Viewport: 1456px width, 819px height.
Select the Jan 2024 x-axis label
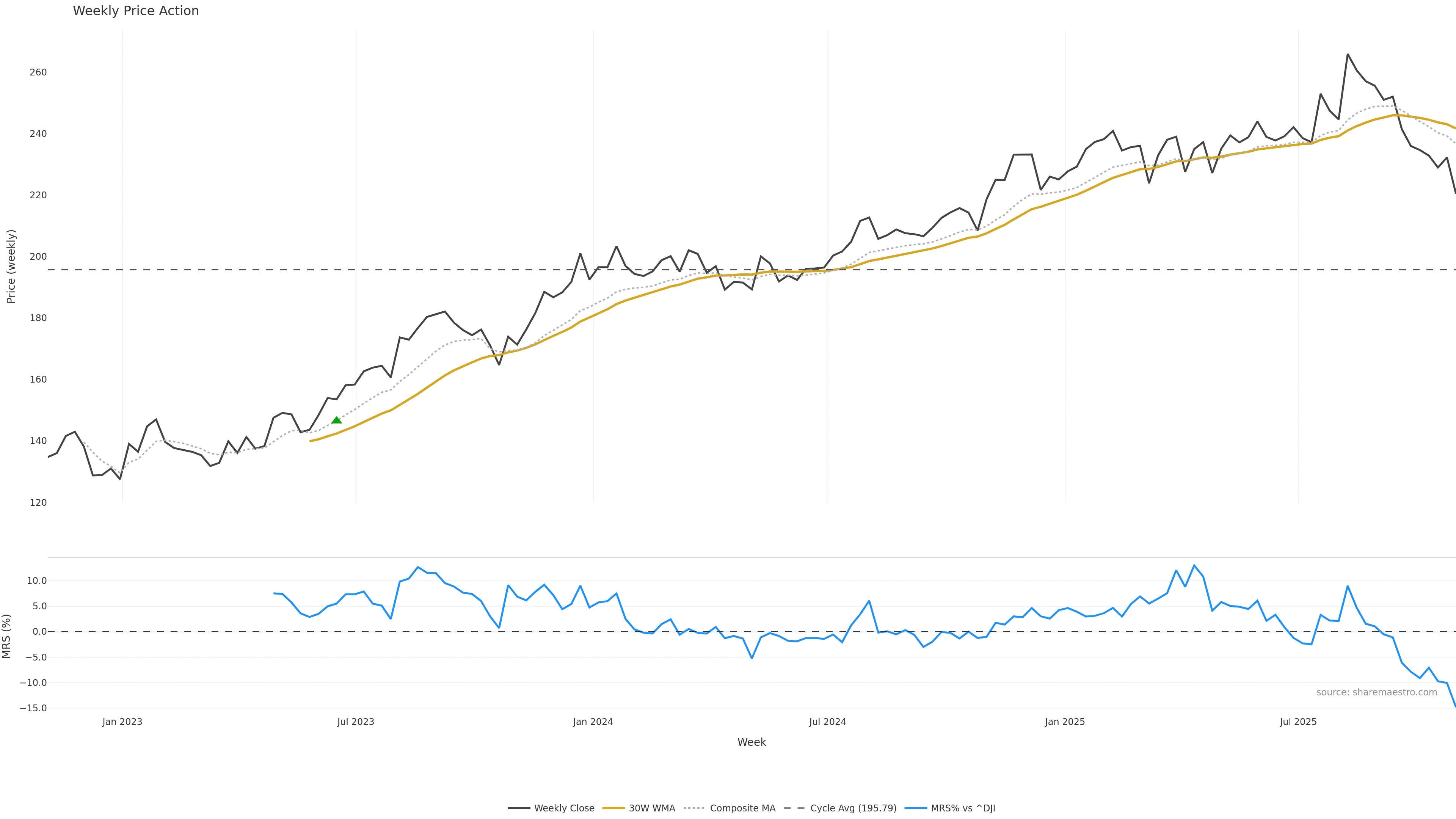(593, 722)
